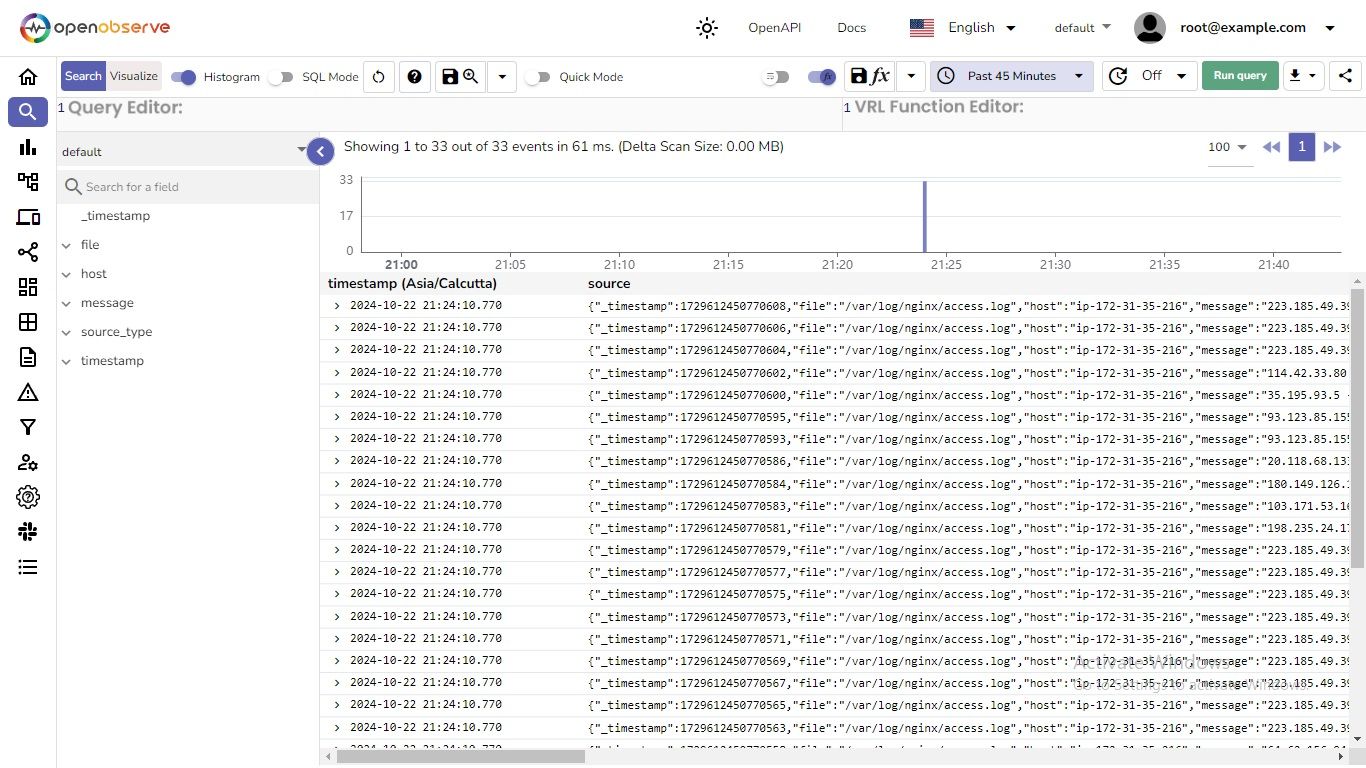Image resolution: width=1366 pixels, height=768 pixels.
Task: Open the OpenAPI link
Action: click(774, 27)
